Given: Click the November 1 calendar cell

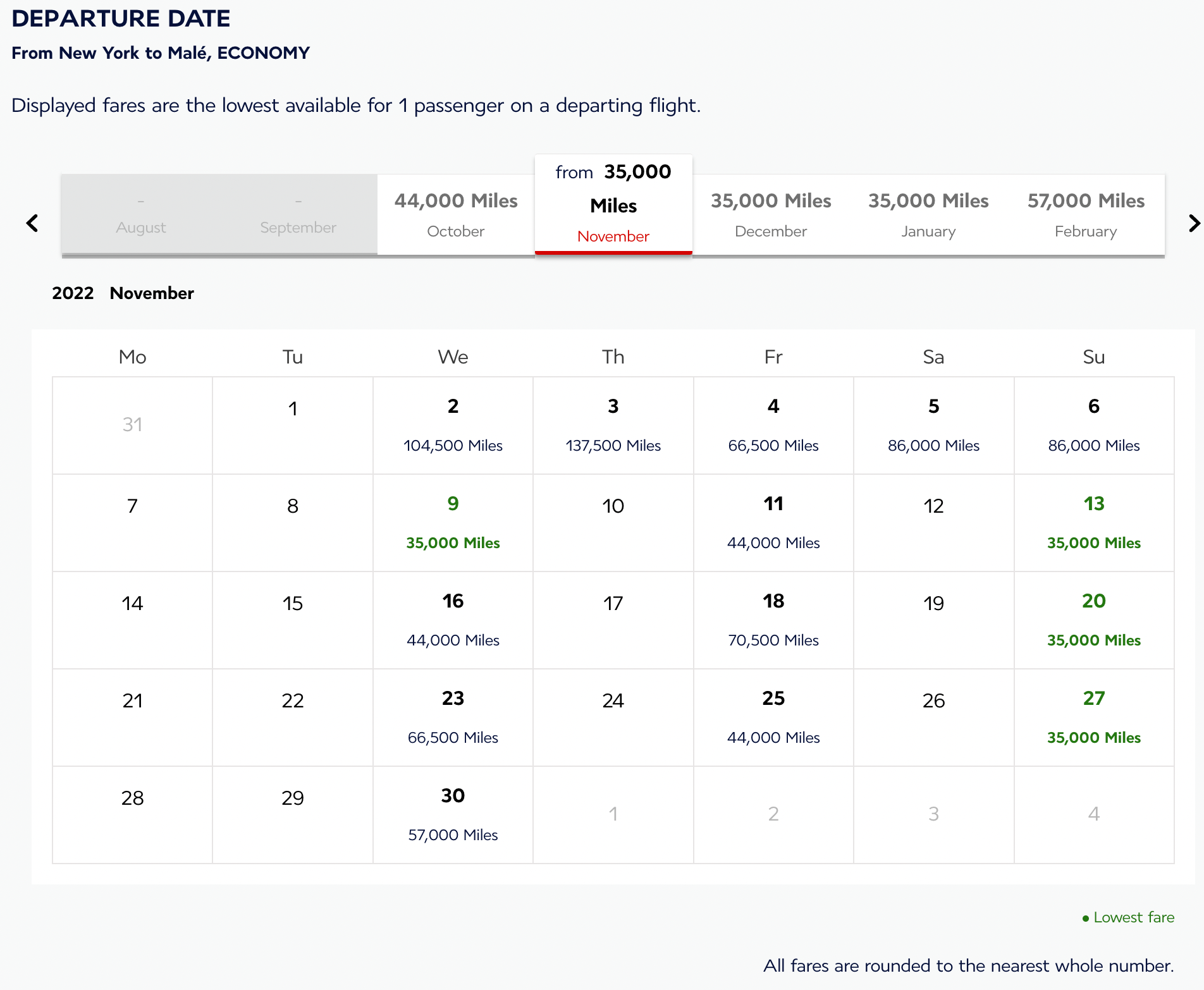Looking at the screenshot, I should click(x=293, y=425).
